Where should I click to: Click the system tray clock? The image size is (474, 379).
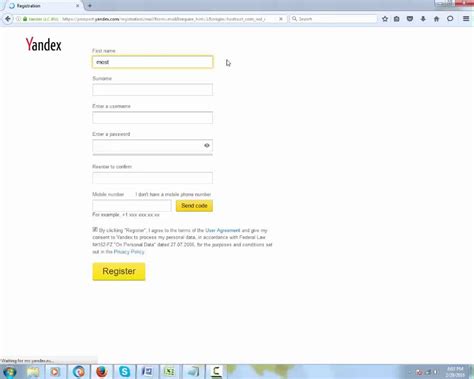(x=455, y=372)
